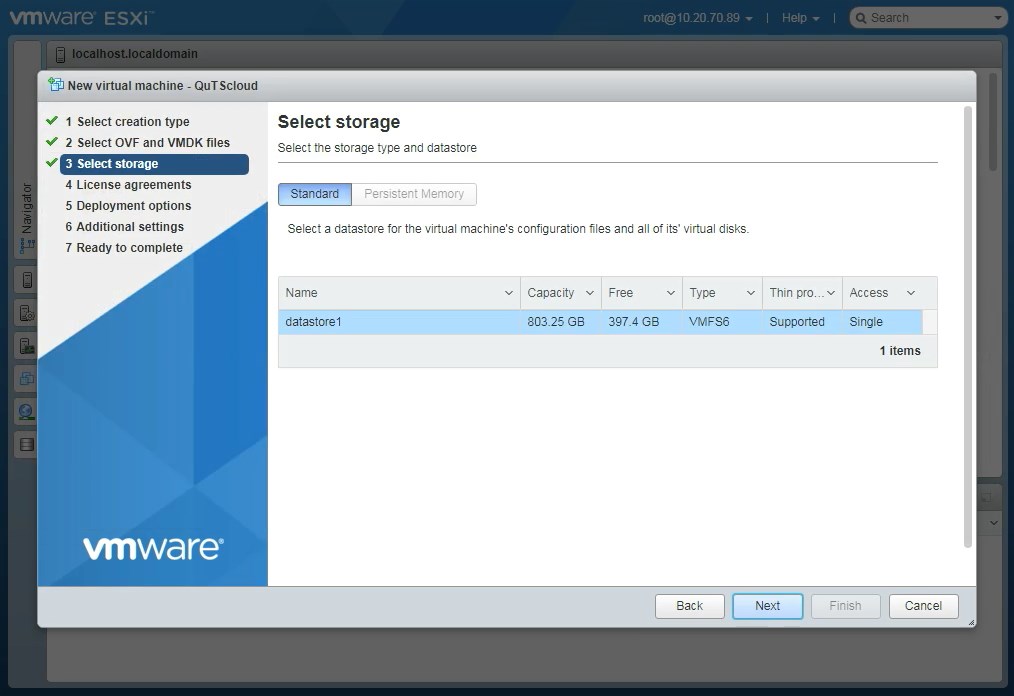Switch to the Standard storage tab
Viewport: 1014px width, 696px height.
coord(315,194)
